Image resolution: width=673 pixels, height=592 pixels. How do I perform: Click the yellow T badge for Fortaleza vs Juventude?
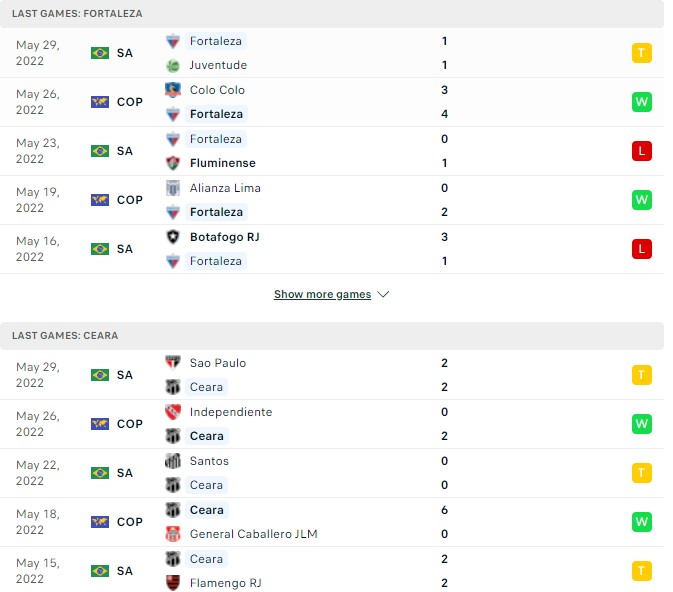pyautogui.click(x=642, y=53)
